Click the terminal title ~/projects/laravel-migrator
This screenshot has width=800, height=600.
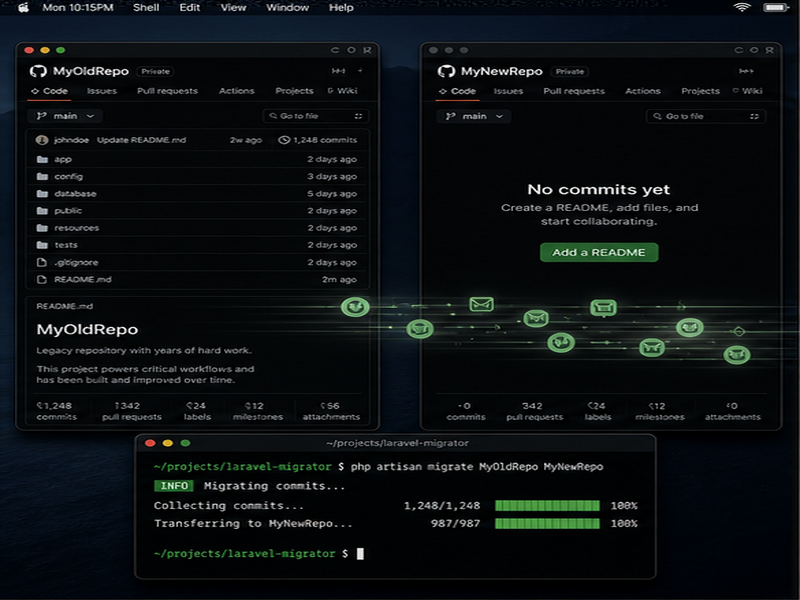tap(397, 443)
